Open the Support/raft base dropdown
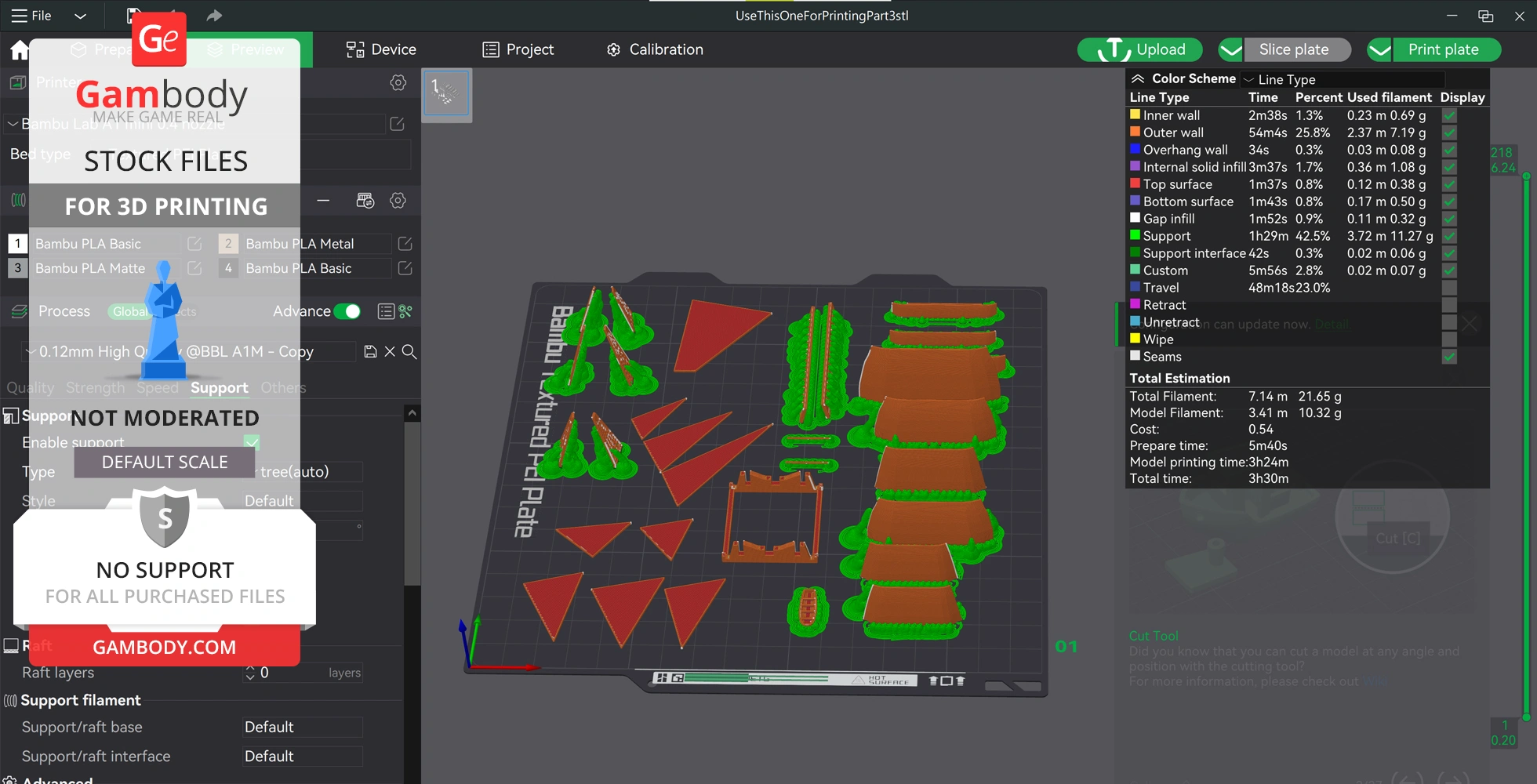This screenshot has height=784, width=1537. pos(302,728)
